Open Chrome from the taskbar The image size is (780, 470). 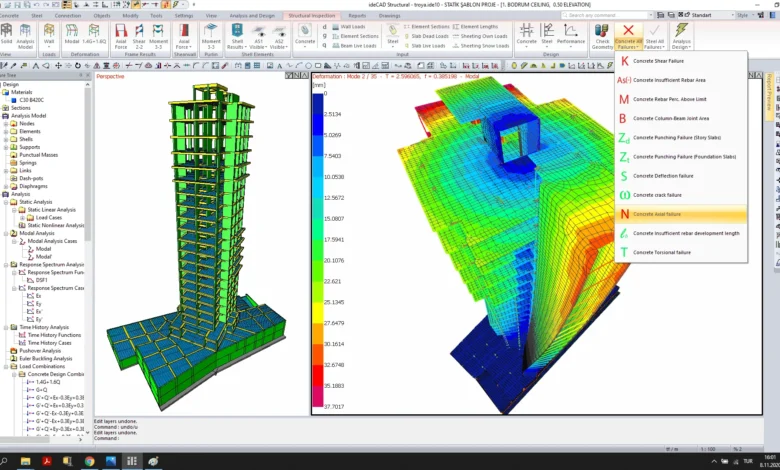tap(90, 461)
